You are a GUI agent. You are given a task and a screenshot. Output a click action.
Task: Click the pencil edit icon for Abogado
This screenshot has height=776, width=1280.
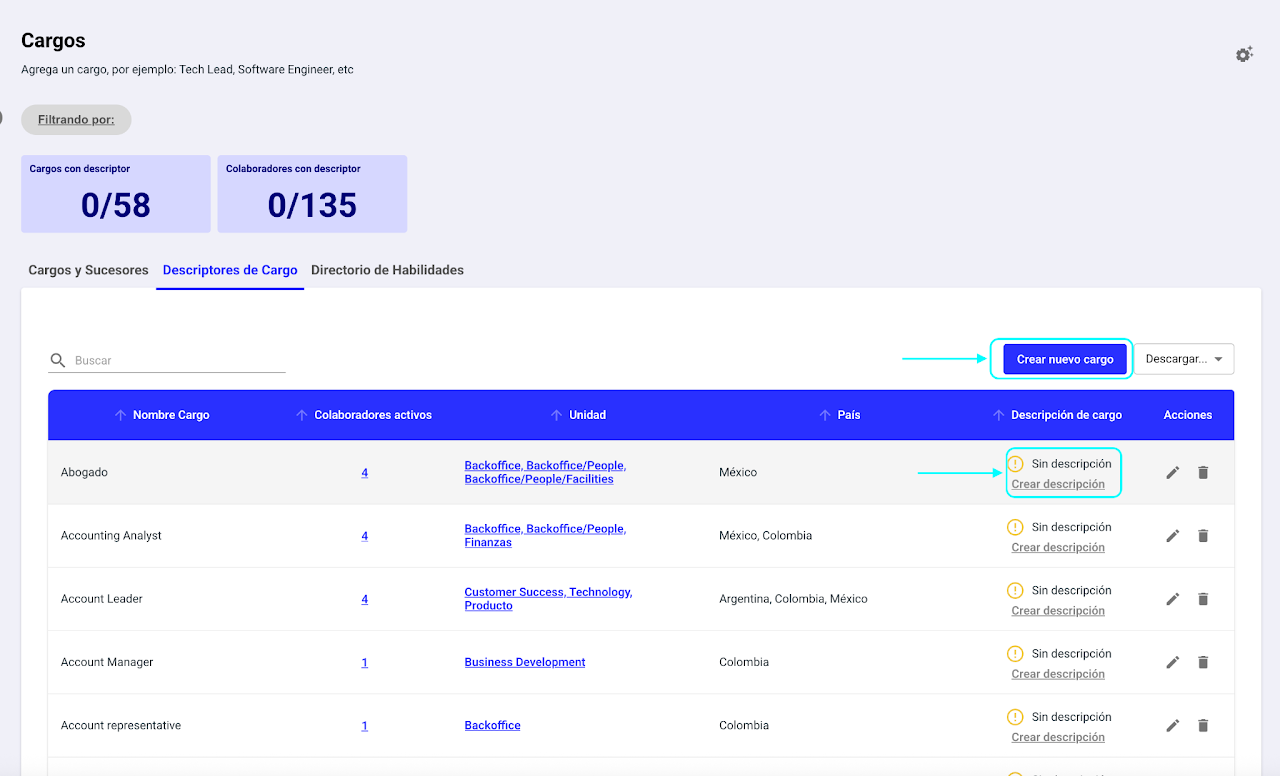pos(1173,472)
